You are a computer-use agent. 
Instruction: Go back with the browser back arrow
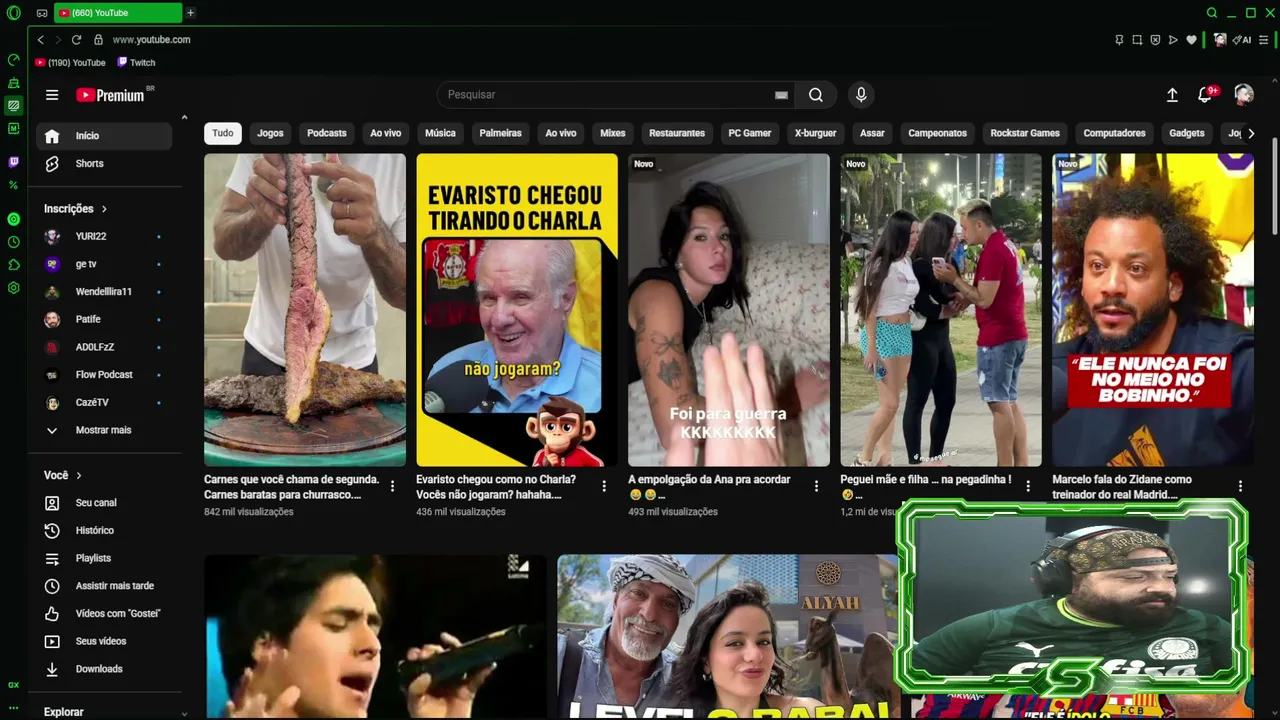coord(40,40)
